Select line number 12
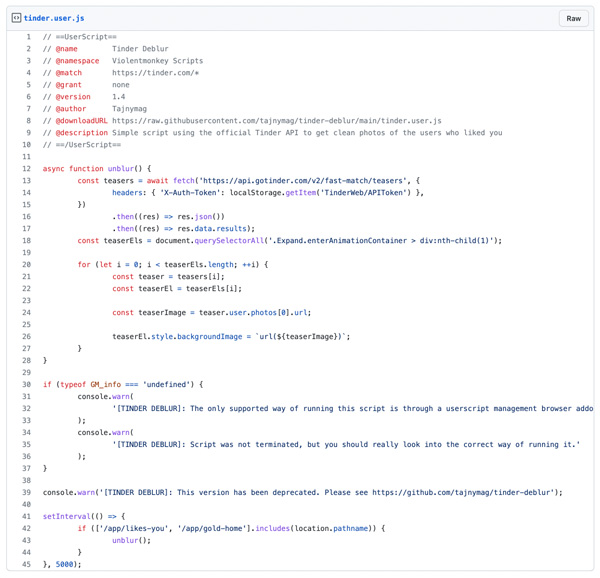This screenshot has height=578, width=600. coord(26,169)
